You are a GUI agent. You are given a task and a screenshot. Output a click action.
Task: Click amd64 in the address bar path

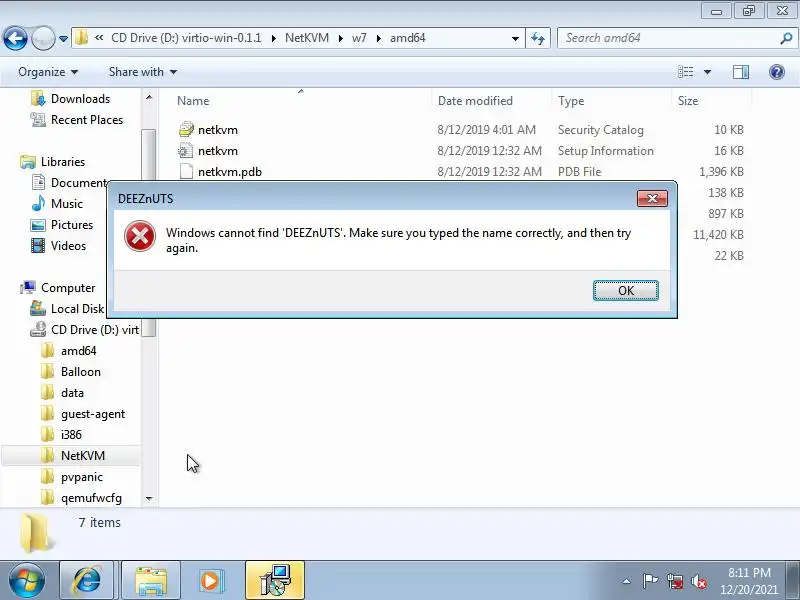click(407, 38)
